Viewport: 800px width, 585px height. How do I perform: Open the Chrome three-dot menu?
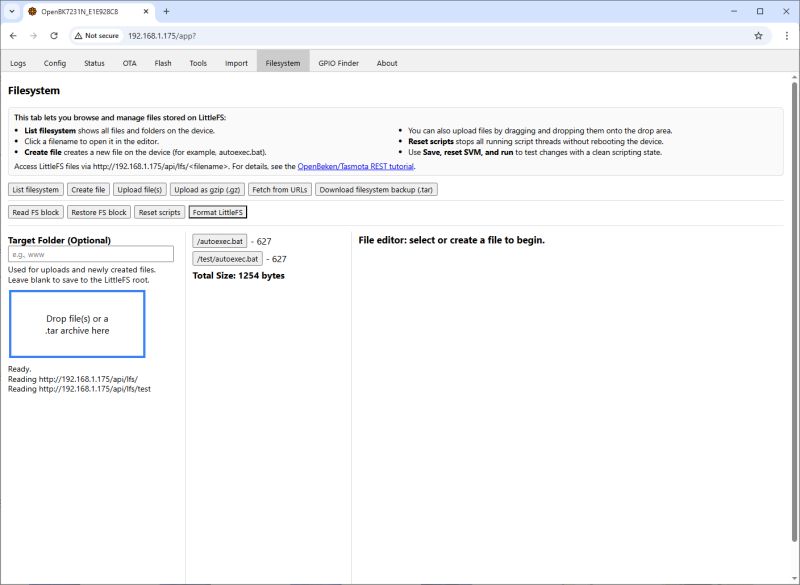(x=786, y=35)
